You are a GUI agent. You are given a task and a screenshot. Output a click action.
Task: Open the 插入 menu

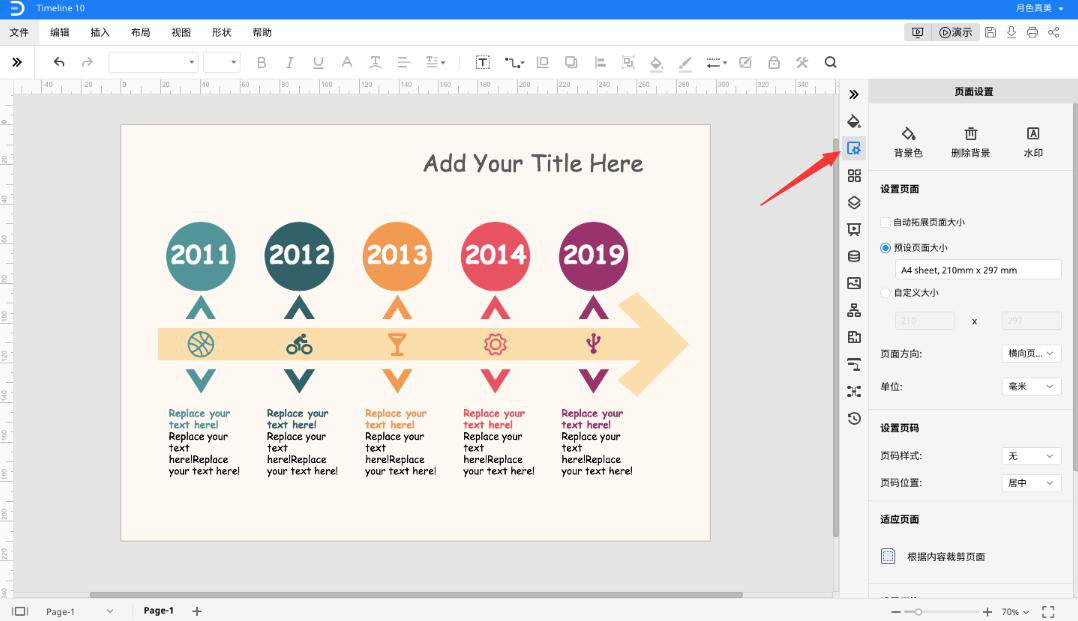click(100, 32)
